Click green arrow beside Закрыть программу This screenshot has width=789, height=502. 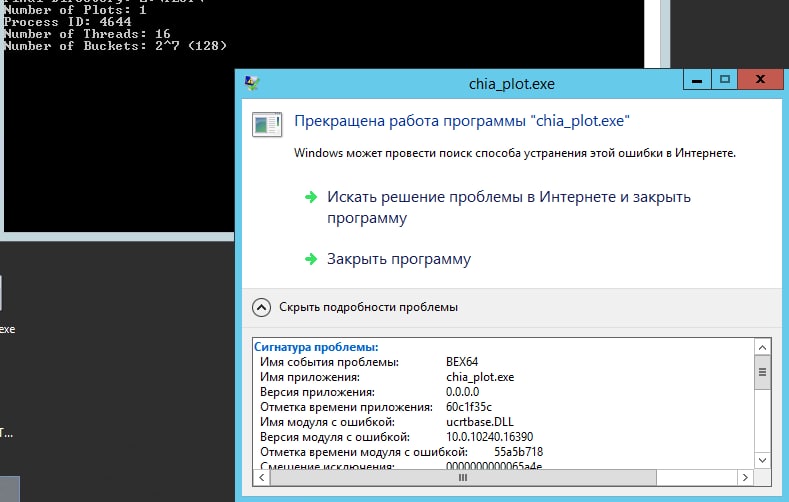tap(311, 259)
